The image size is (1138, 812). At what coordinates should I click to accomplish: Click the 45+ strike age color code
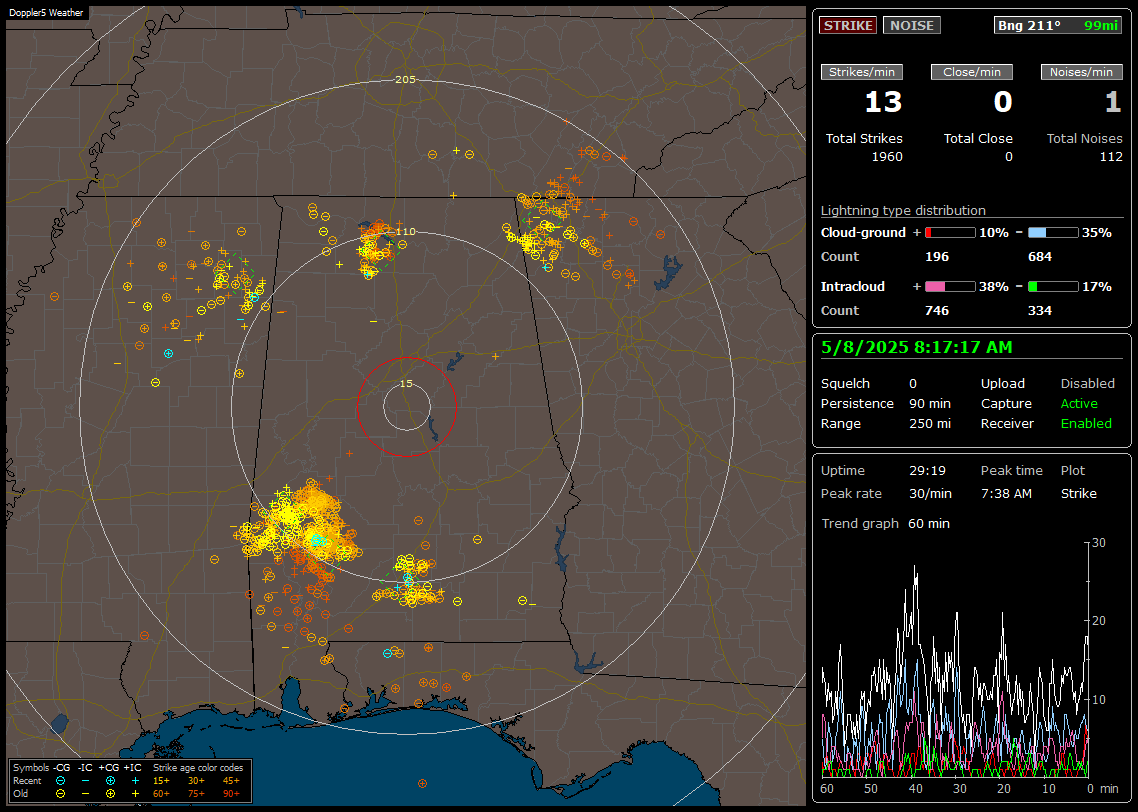[x=231, y=781]
